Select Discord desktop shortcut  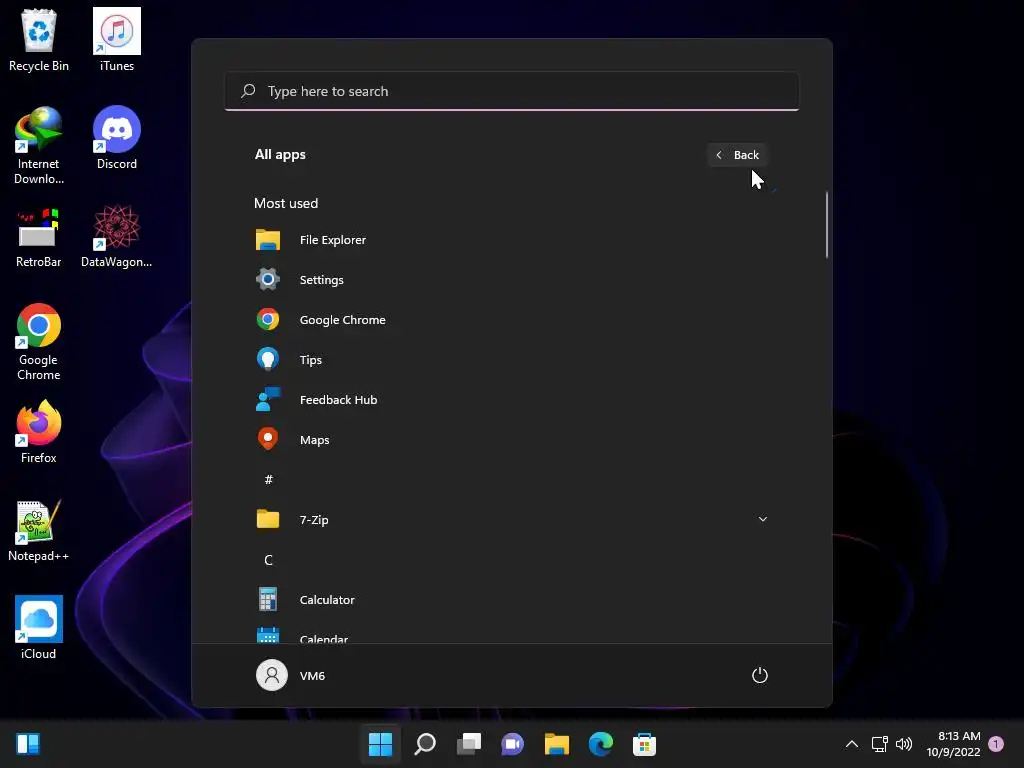pos(117,138)
